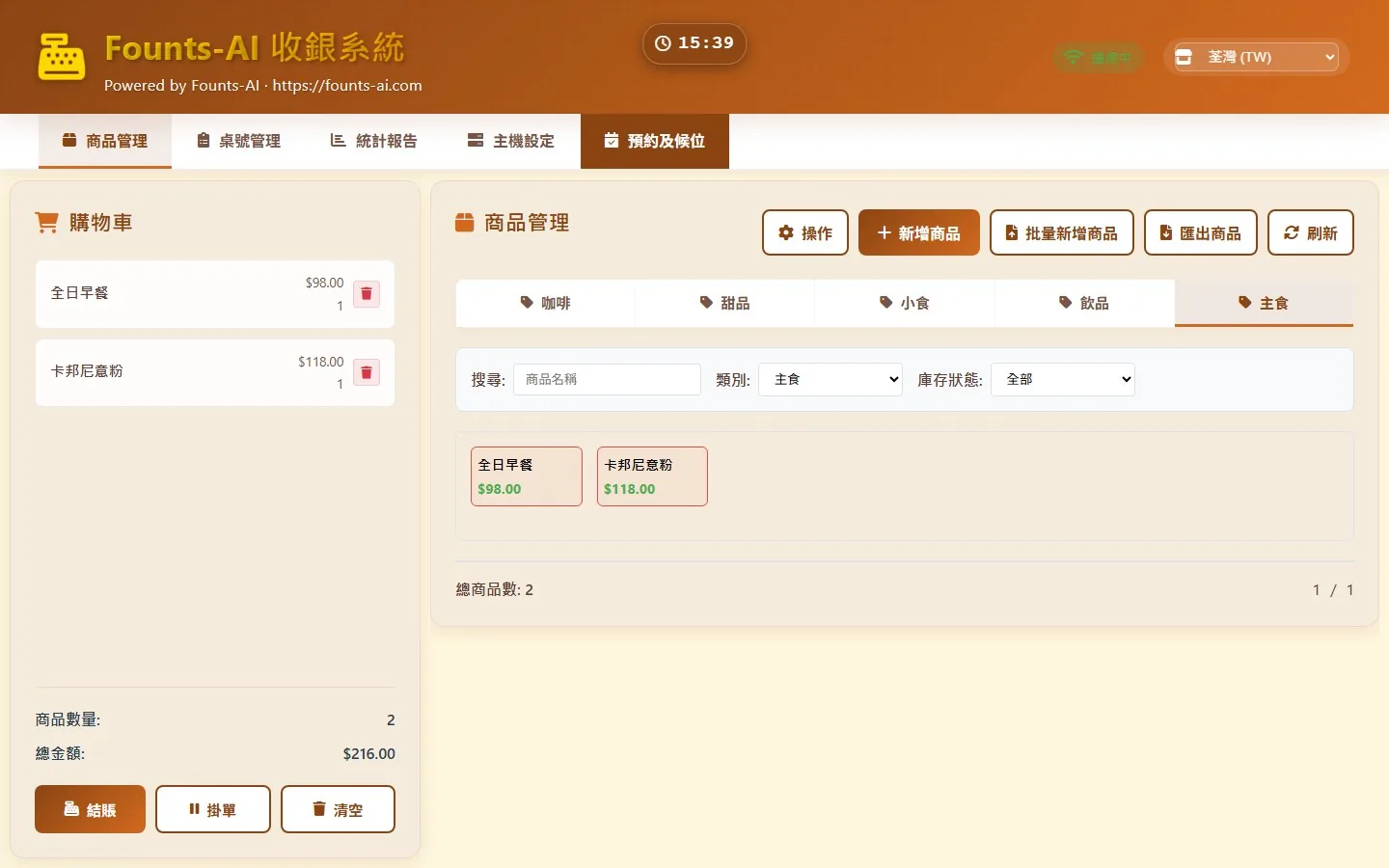This screenshot has width=1389, height=868.
Task: Click the 總商品數: 2 text
Action: (495, 589)
